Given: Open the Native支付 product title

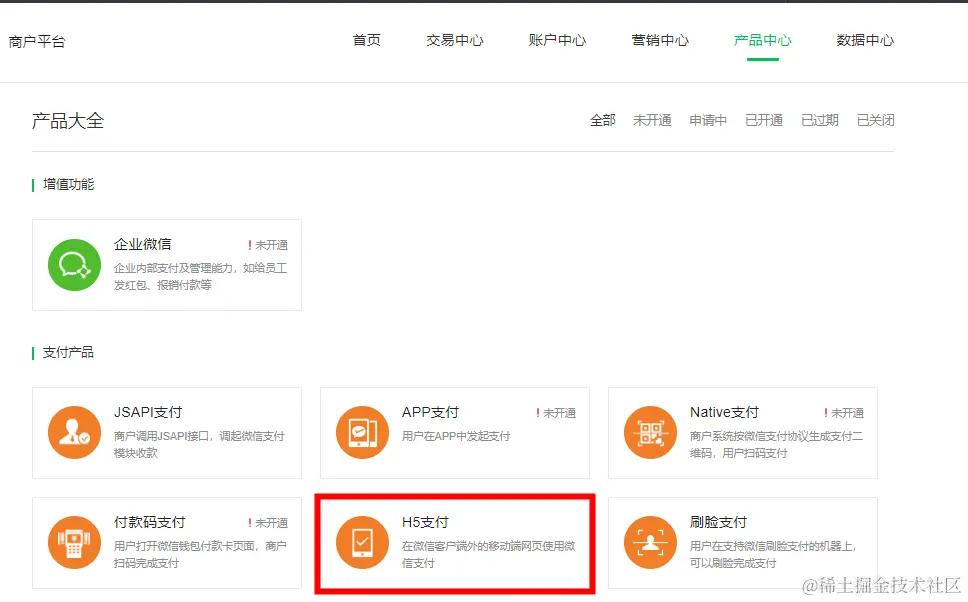Looking at the screenshot, I should 724,412.
